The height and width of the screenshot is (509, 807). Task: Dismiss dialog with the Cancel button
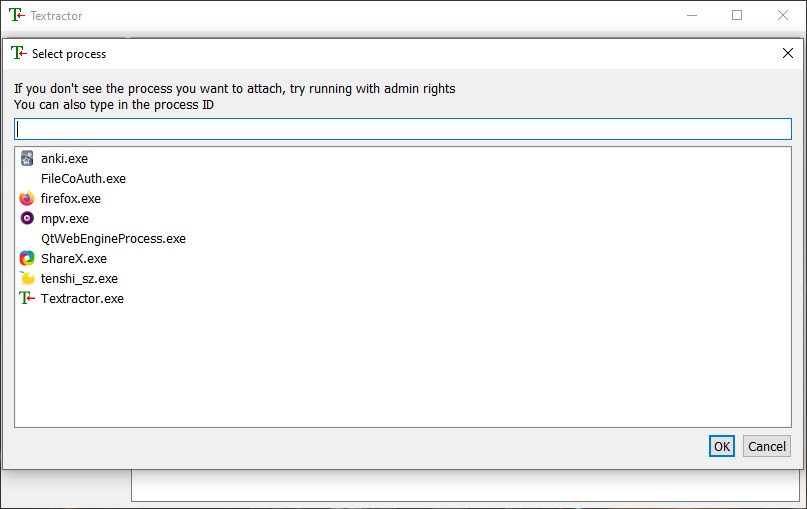click(766, 446)
